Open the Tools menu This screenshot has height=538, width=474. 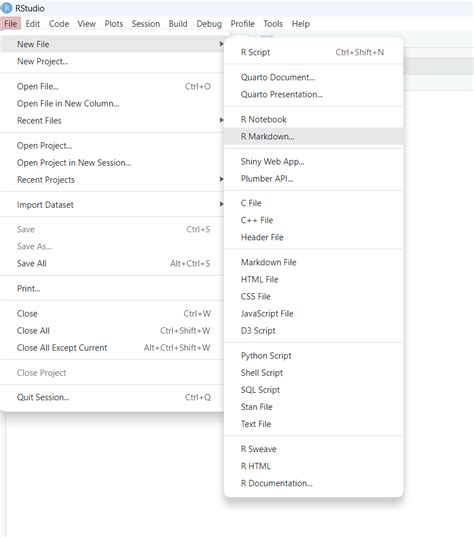point(273,24)
